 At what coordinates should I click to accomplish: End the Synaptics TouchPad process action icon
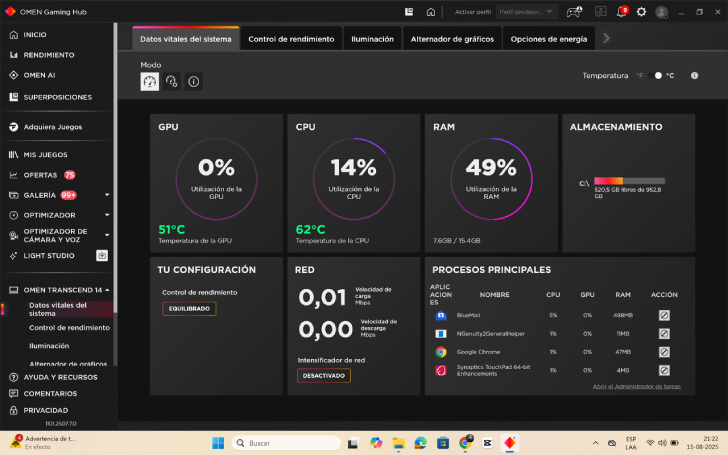pyautogui.click(x=664, y=370)
